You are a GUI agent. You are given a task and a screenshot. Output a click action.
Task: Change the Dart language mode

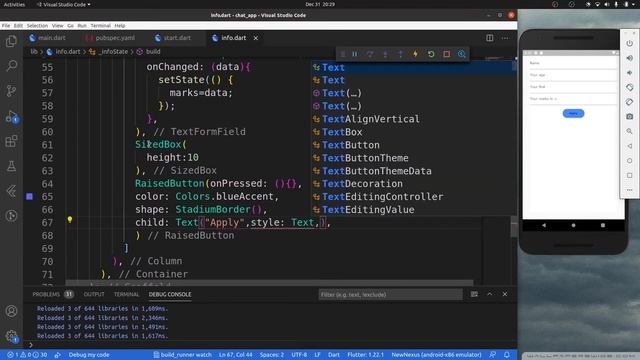pos(333,355)
